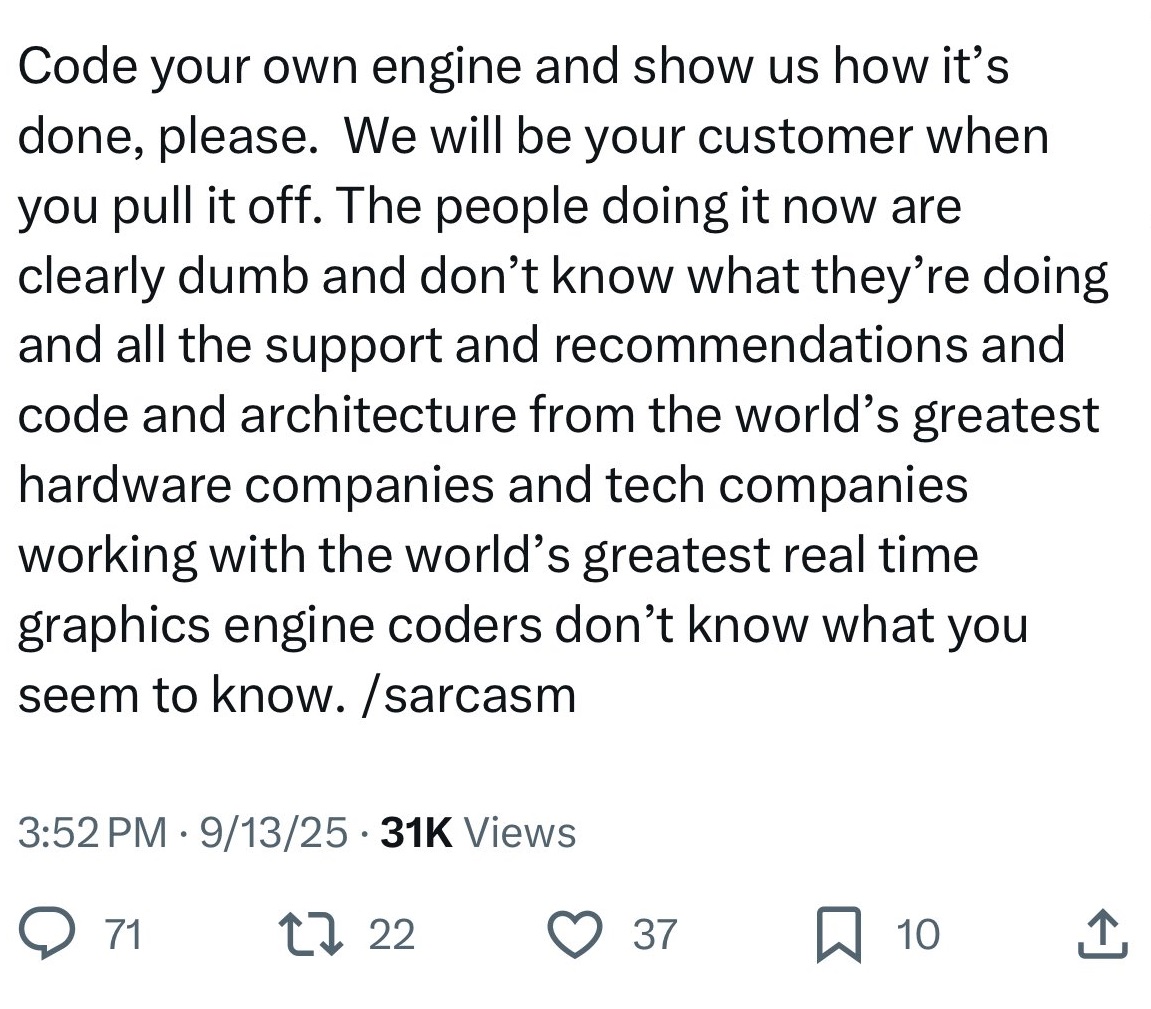Image resolution: width=1151 pixels, height=1009 pixels.
Task: Click the 10 bookmarks count
Action: tap(918, 934)
